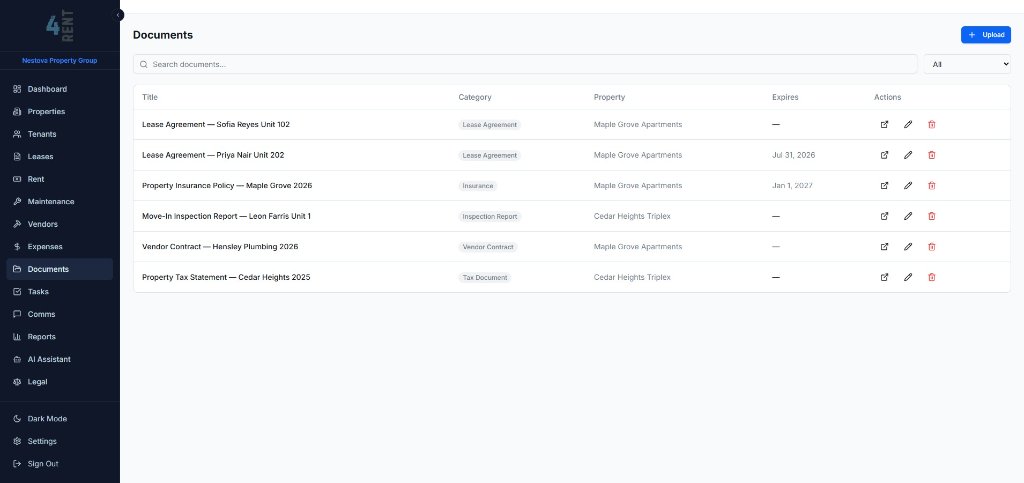Delete Property Tax Statement Cedar Heights entry

pyautogui.click(x=931, y=277)
